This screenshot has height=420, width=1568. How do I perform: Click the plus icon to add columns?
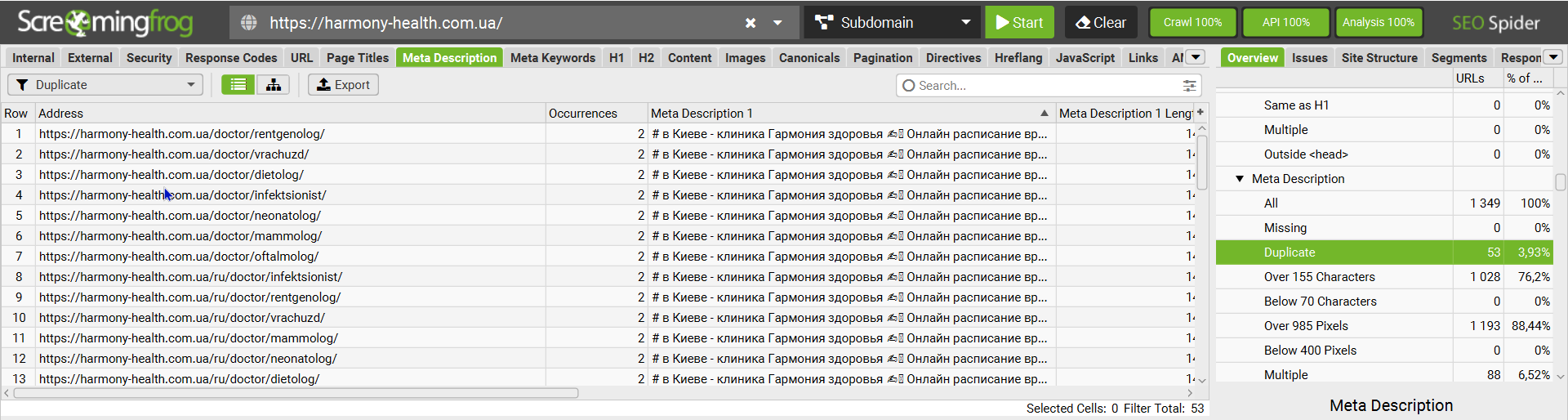tap(1200, 113)
